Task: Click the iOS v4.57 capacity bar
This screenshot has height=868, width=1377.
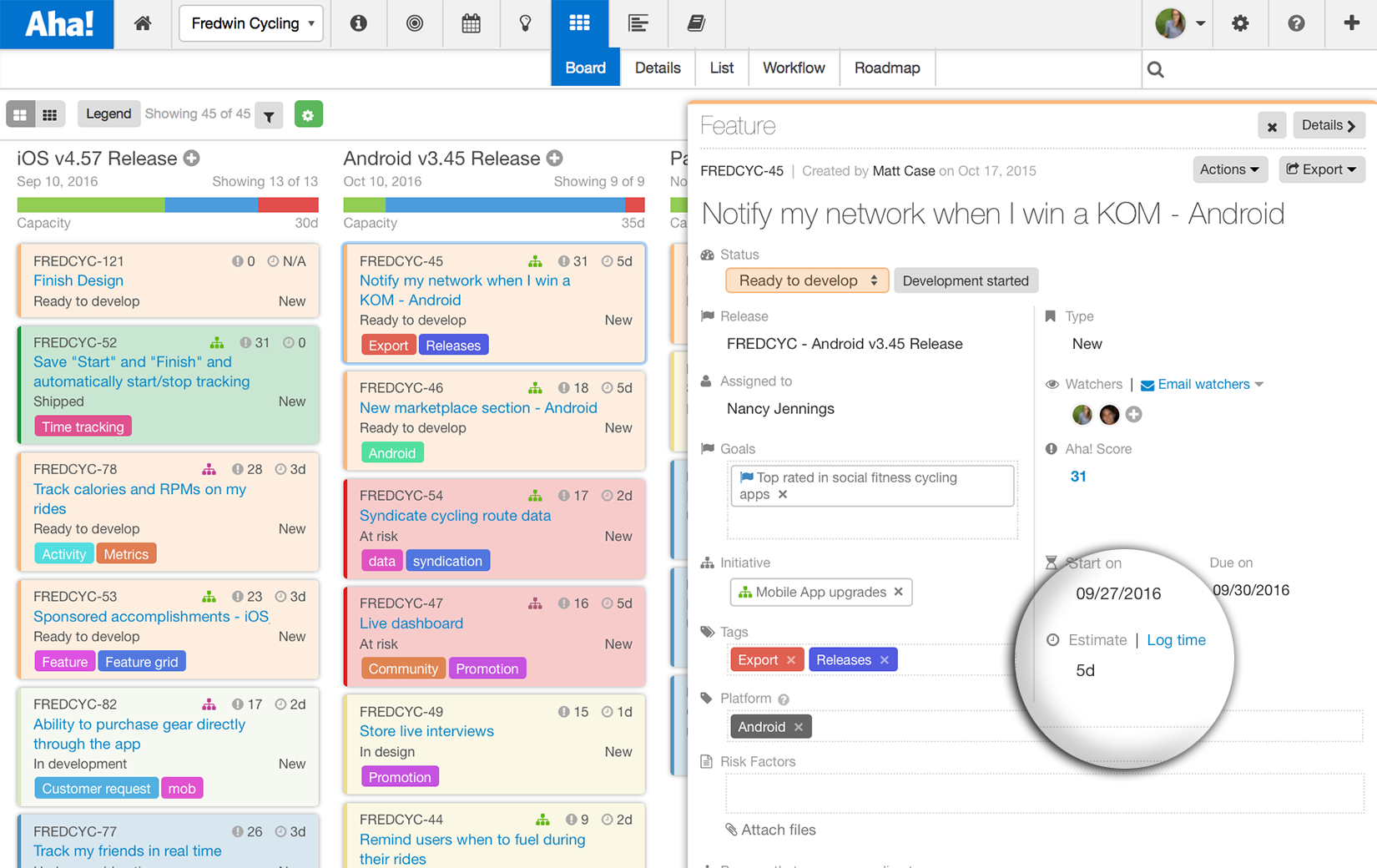Action: [168, 204]
